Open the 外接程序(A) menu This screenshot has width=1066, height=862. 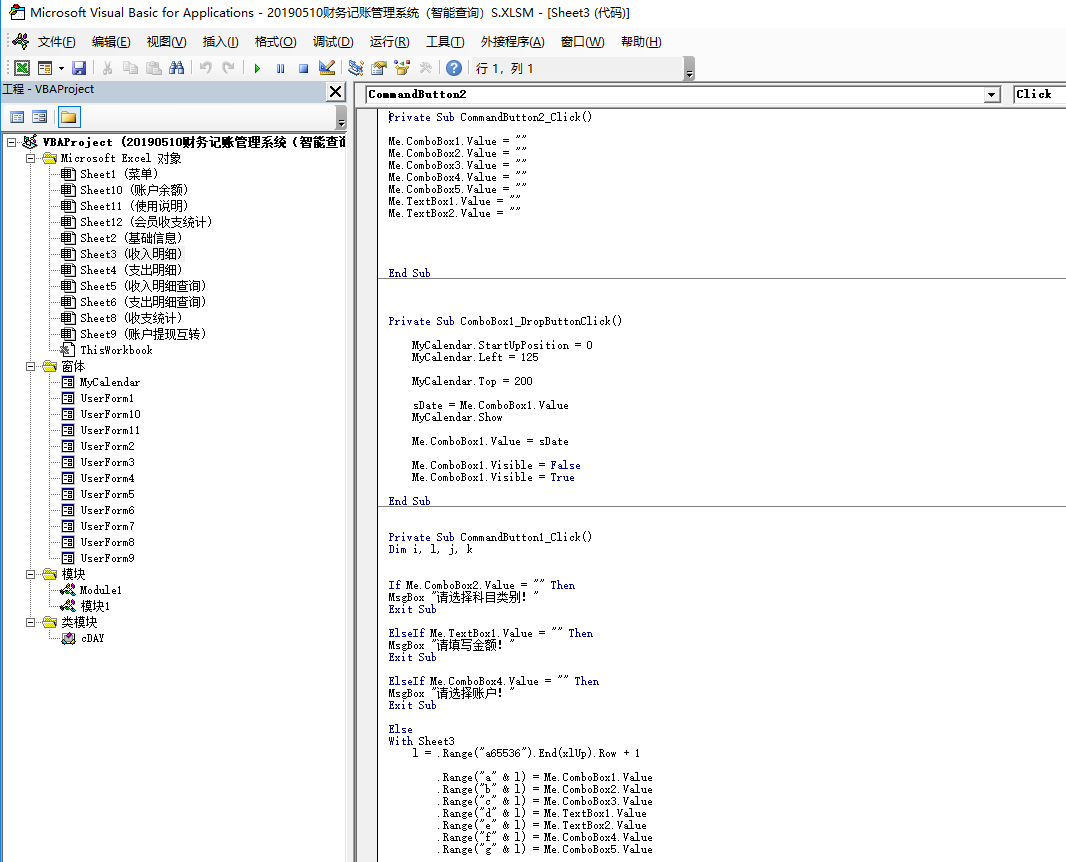tap(513, 41)
